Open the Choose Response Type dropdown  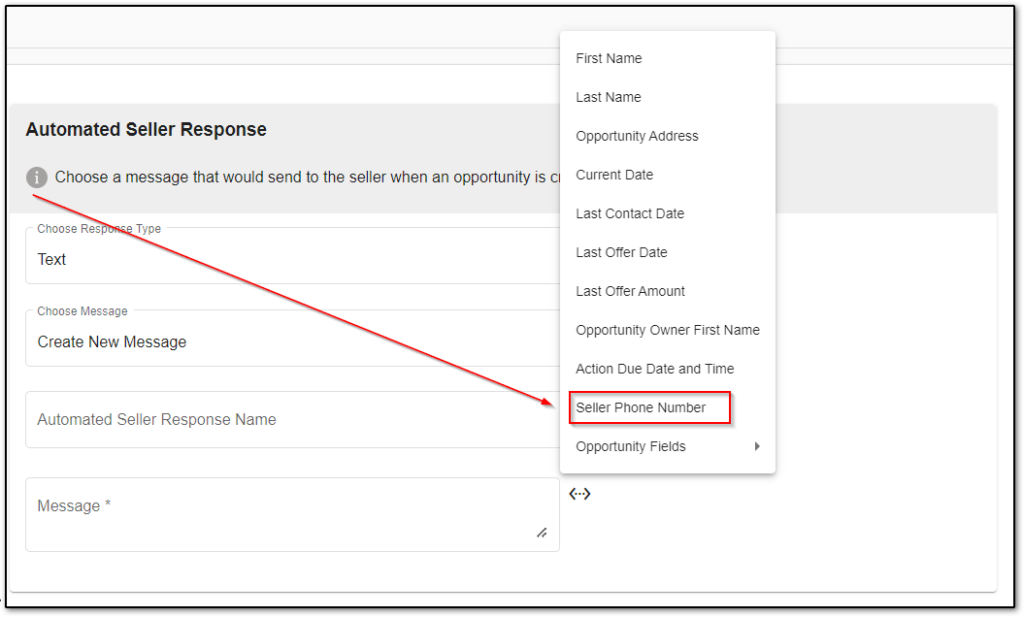(293, 256)
